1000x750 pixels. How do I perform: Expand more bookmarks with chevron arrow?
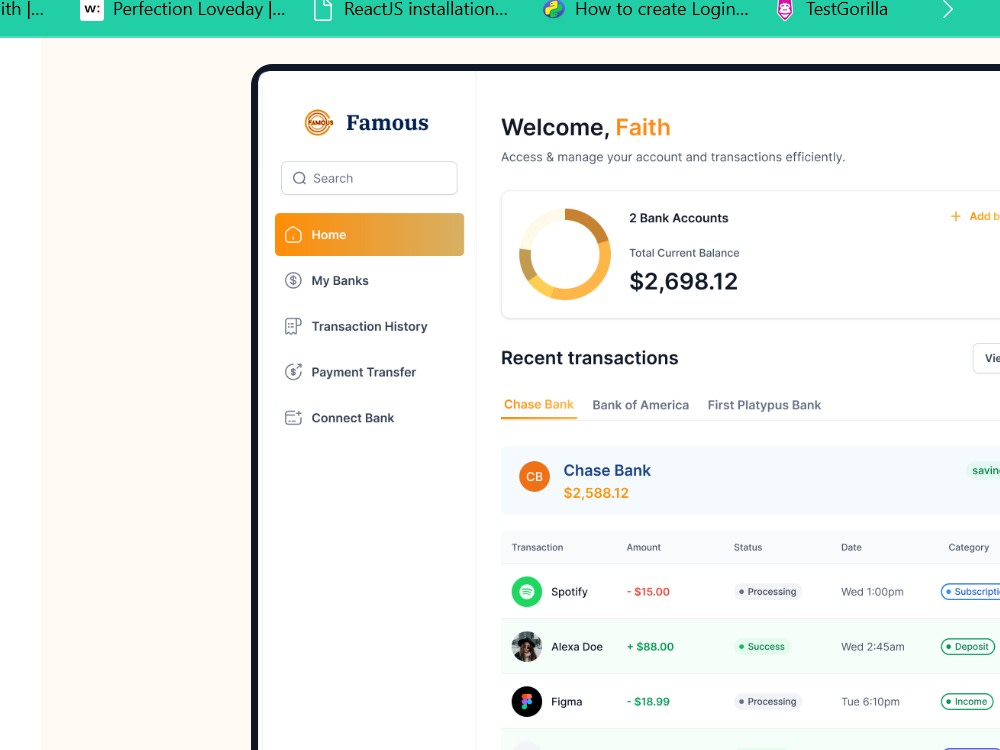948,10
